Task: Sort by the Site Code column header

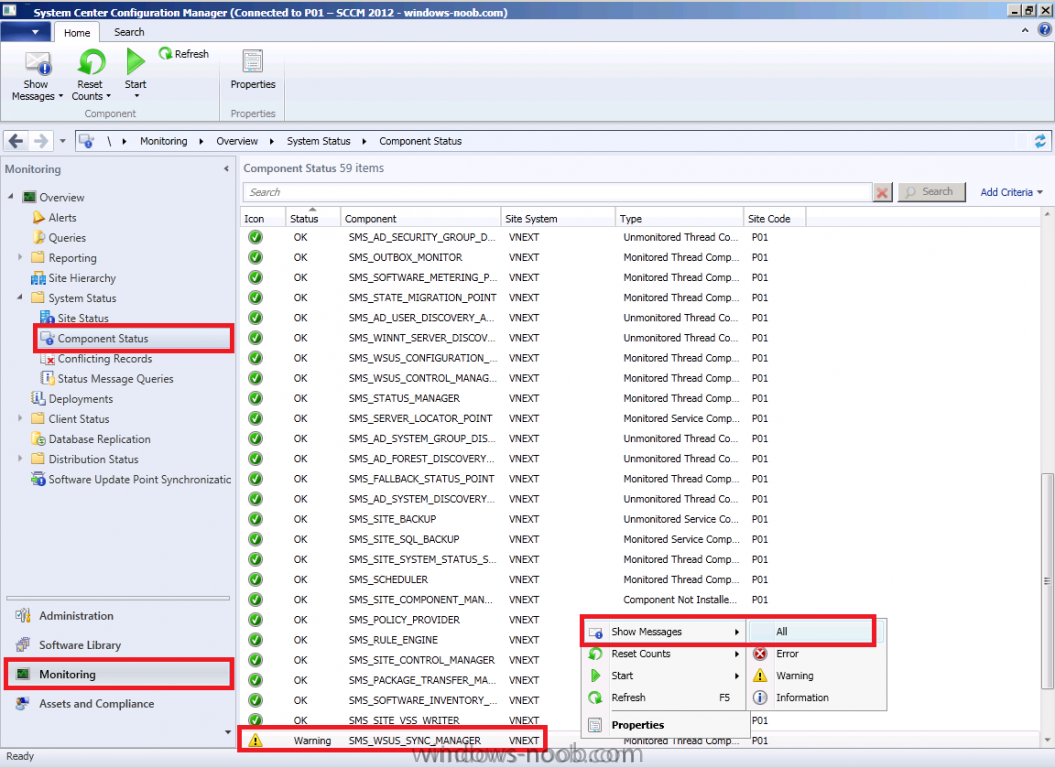Action: click(774, 219)
